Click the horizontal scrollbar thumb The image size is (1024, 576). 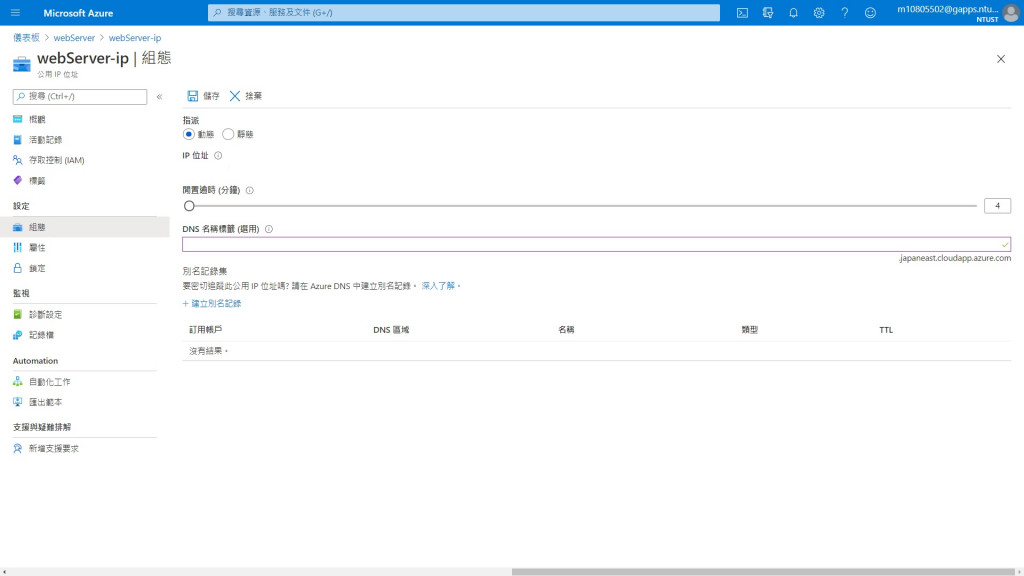tap(763, 571)
